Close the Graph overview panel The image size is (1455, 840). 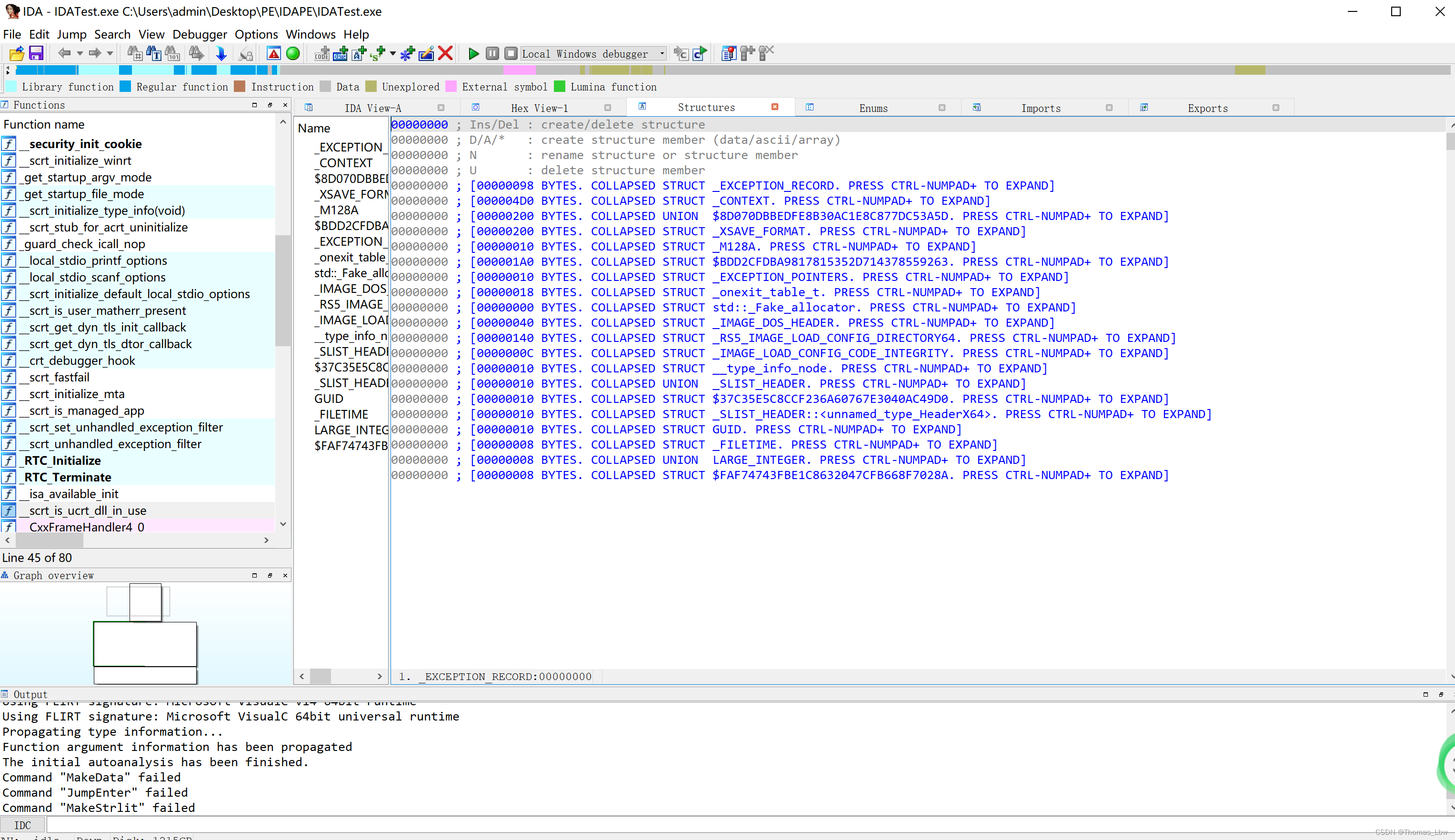point(285,575)
